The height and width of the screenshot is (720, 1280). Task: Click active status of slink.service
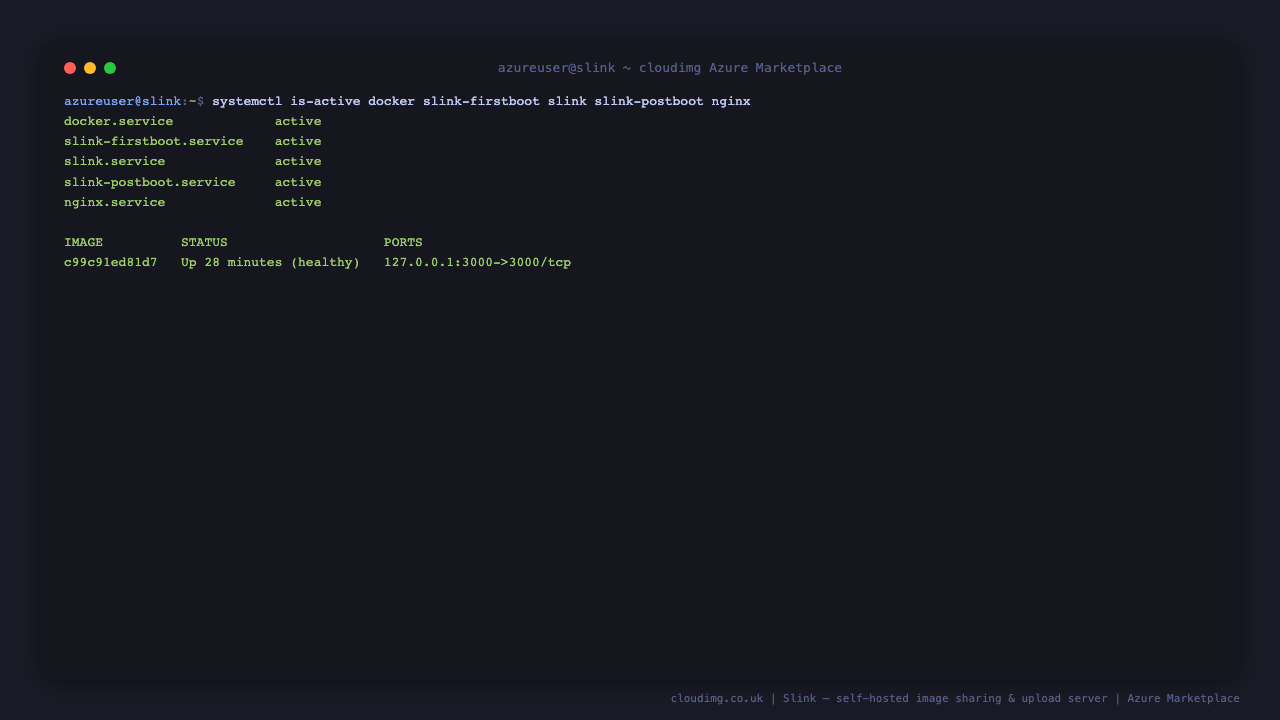click(x=298, y=161)
